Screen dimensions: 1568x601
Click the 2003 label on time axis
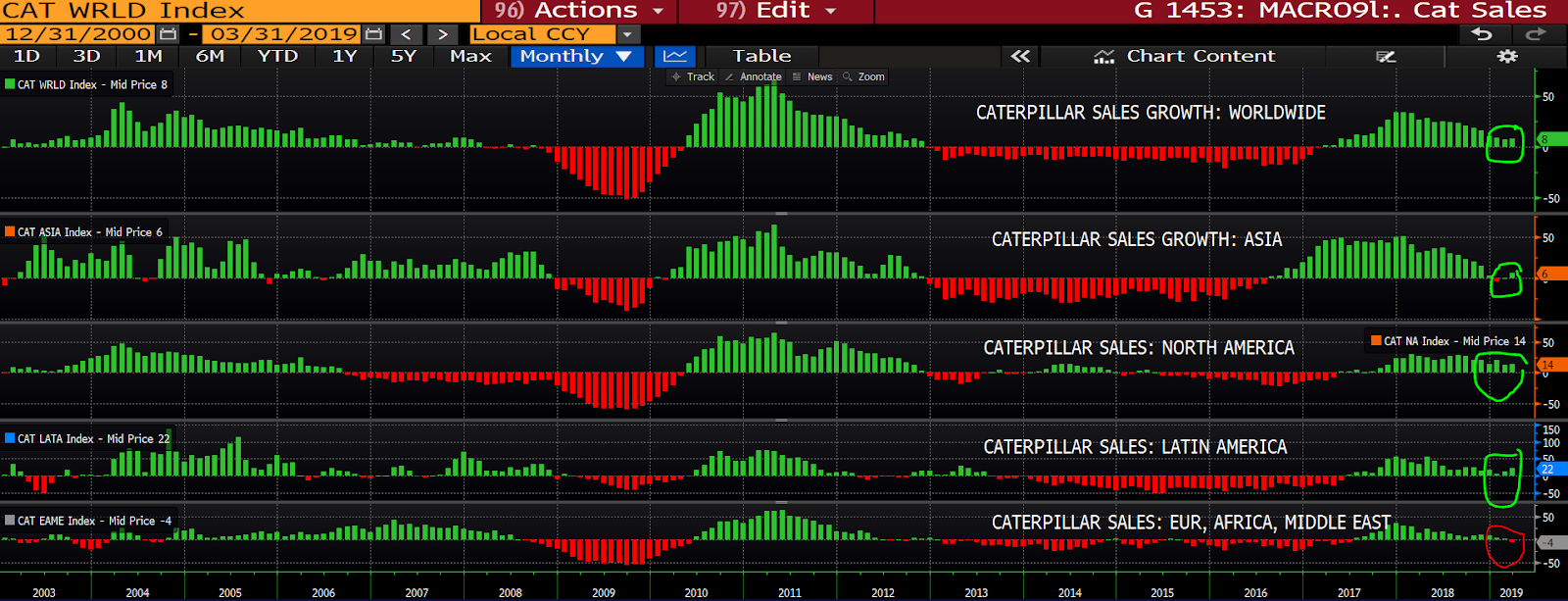(44, 592)
